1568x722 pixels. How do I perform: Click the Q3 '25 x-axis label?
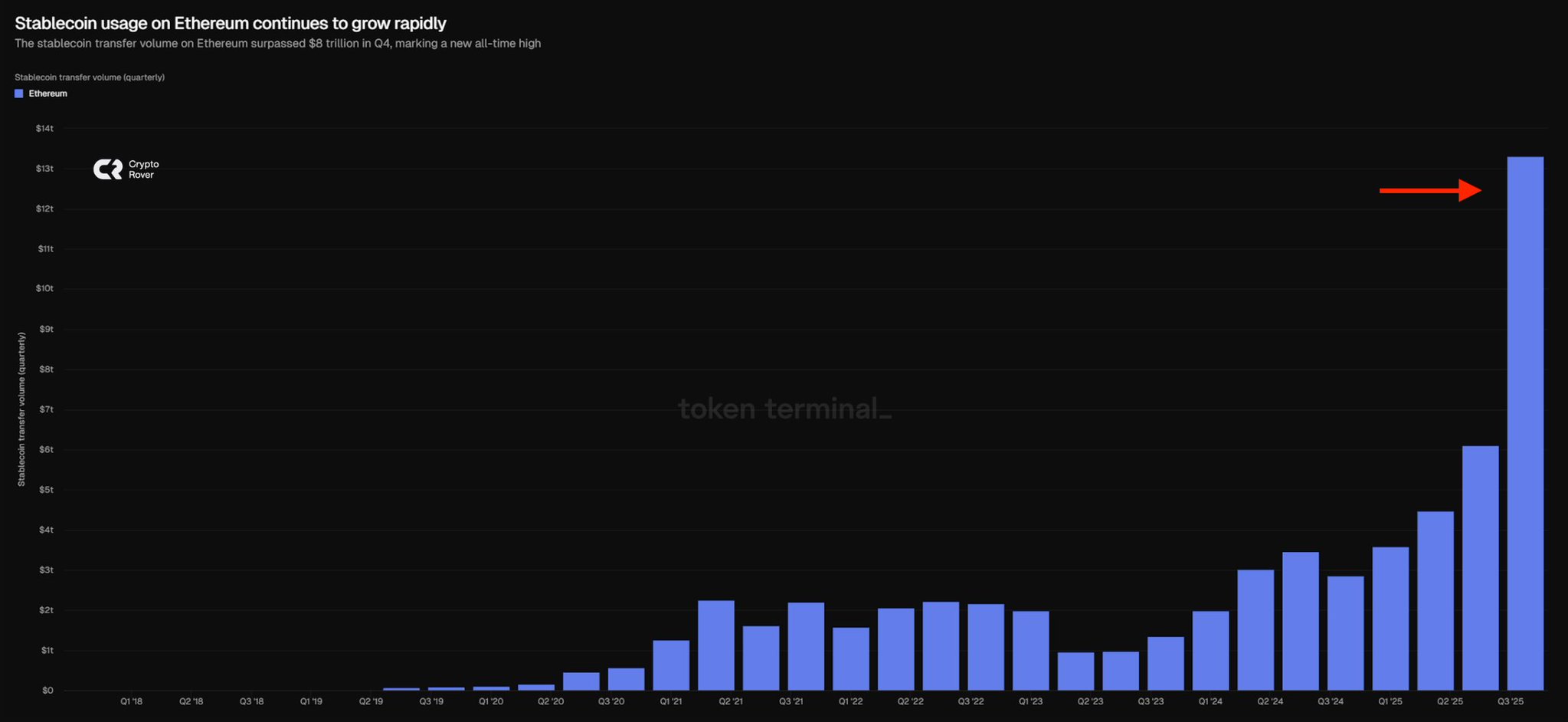pos(1511,701)
